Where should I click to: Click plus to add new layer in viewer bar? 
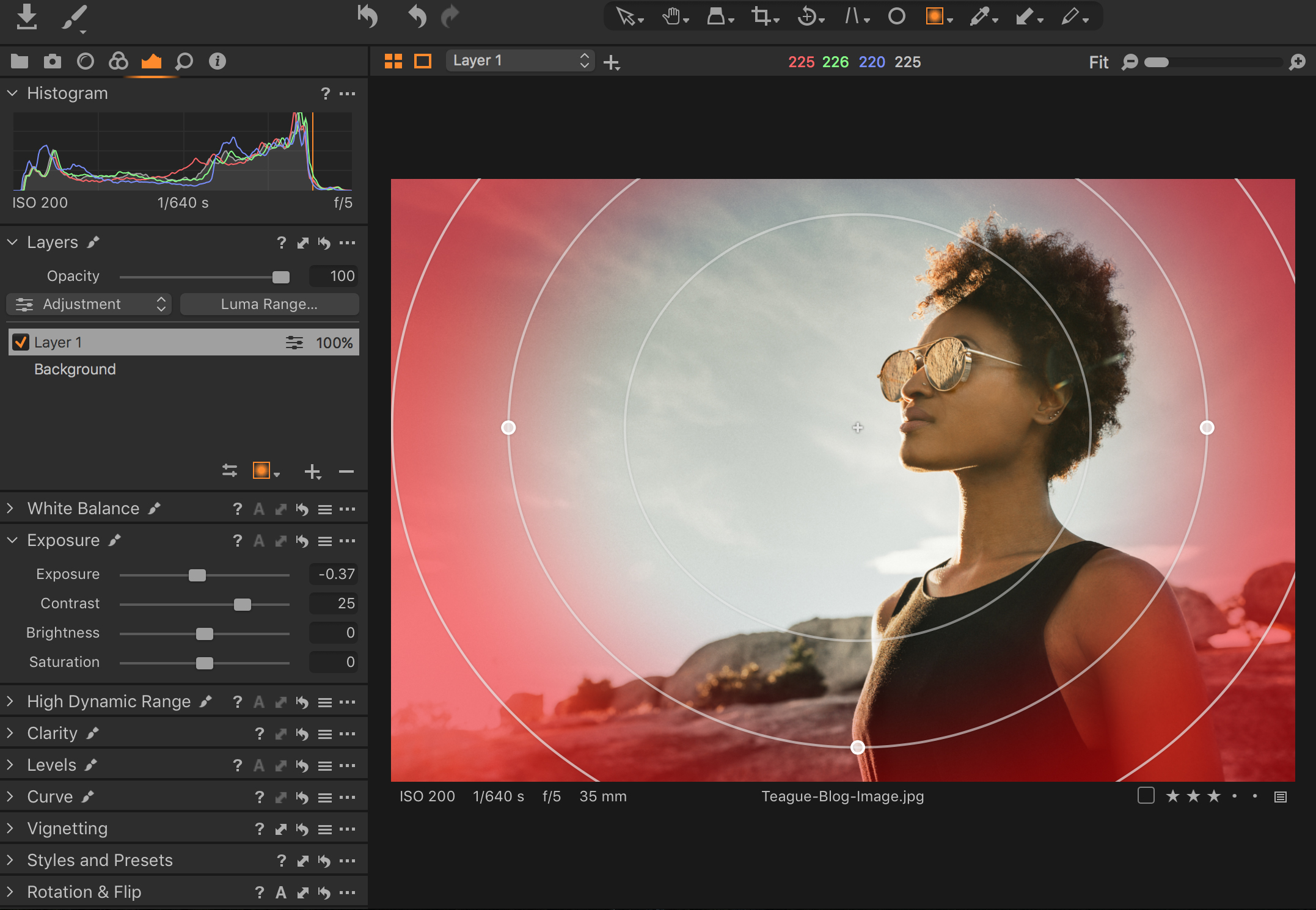pyautogui.click(x=611, y=62)
